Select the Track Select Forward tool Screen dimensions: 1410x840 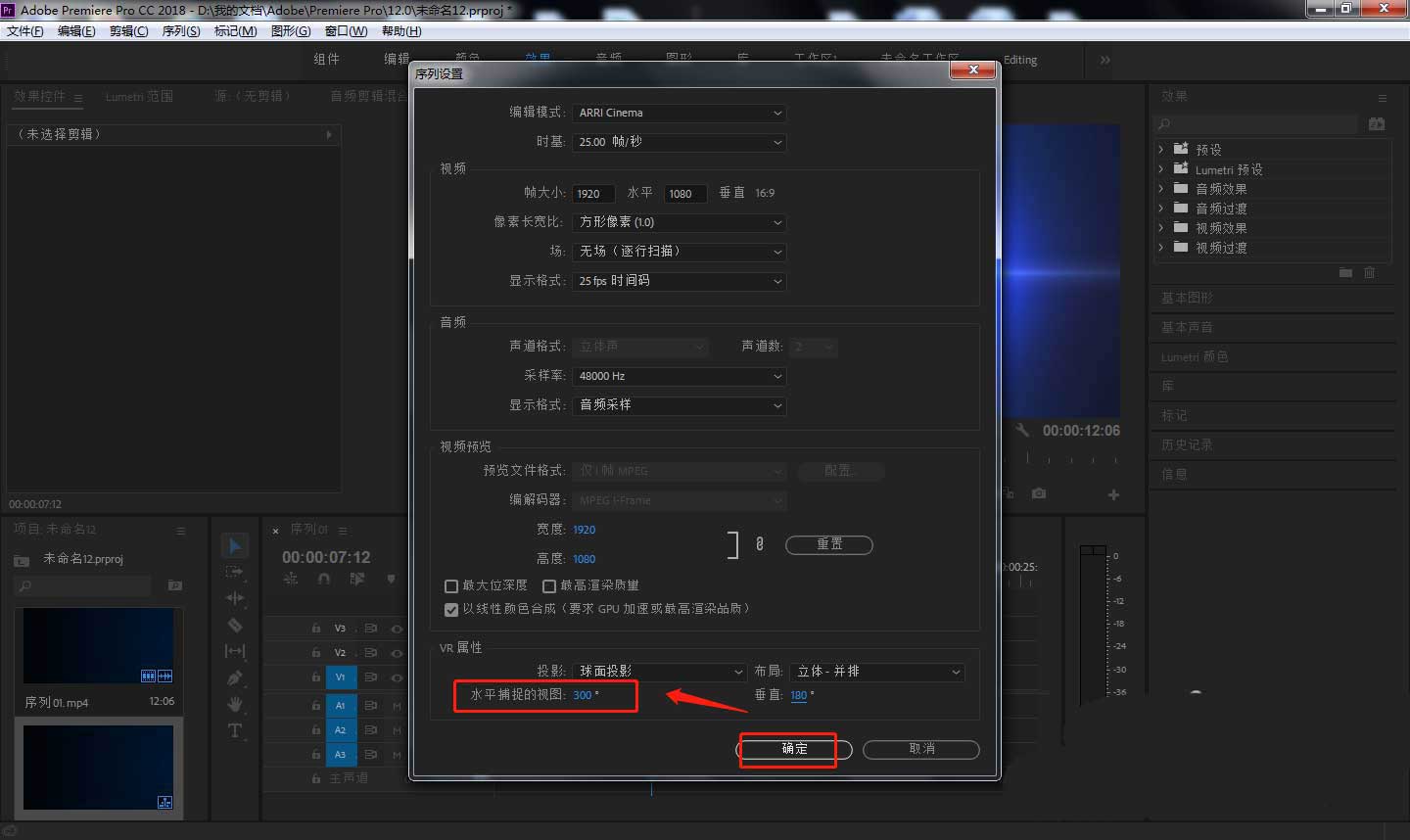tap(235, 573)
